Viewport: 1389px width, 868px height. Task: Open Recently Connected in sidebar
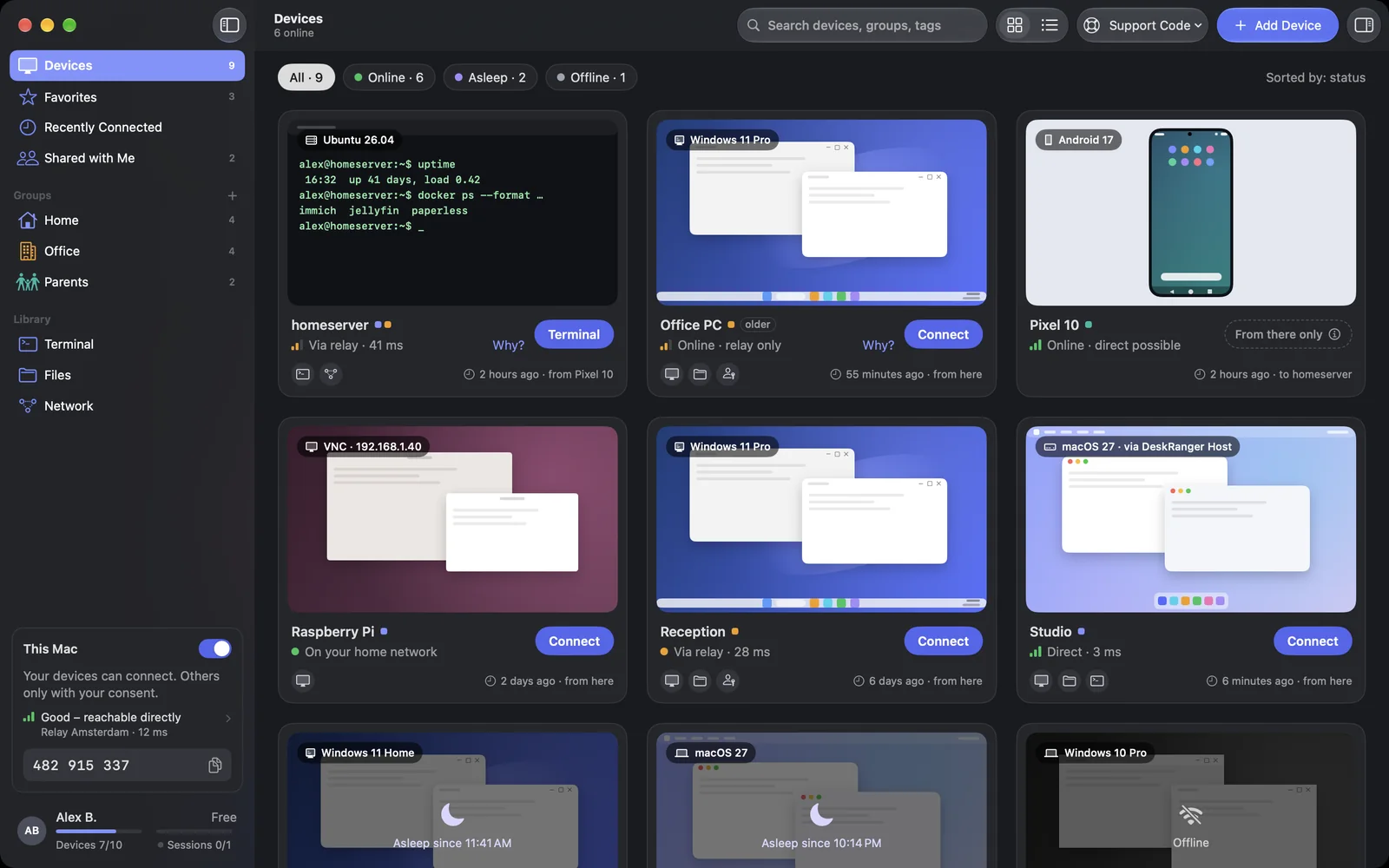tap(127, 127)
